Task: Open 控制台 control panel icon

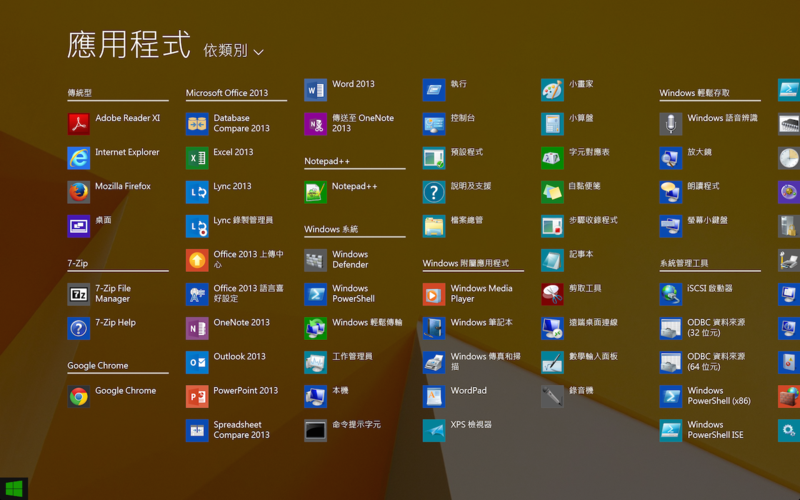Action: tap(434, 124)
